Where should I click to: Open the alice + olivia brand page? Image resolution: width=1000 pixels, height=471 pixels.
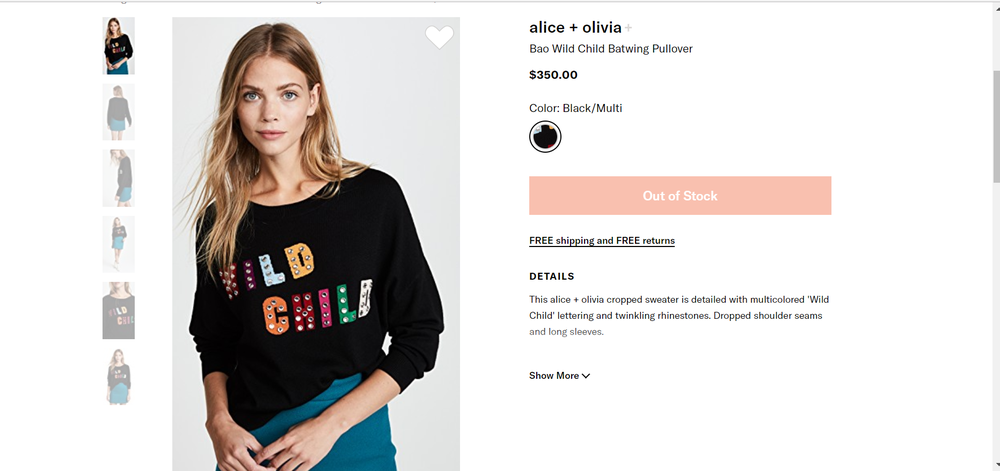(575, 28)
